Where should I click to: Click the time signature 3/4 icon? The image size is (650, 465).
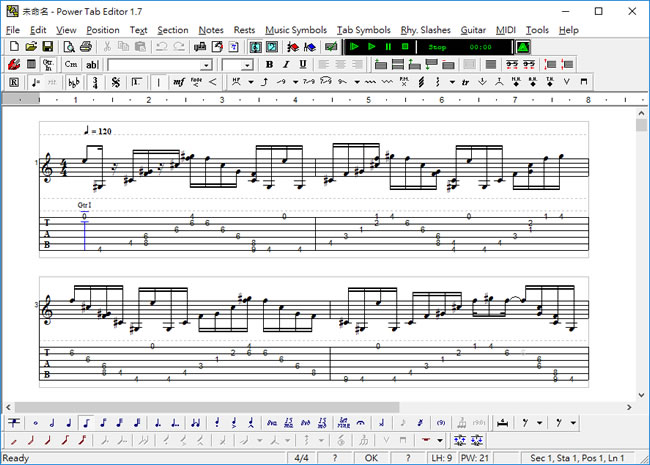[x=95, y=82]
